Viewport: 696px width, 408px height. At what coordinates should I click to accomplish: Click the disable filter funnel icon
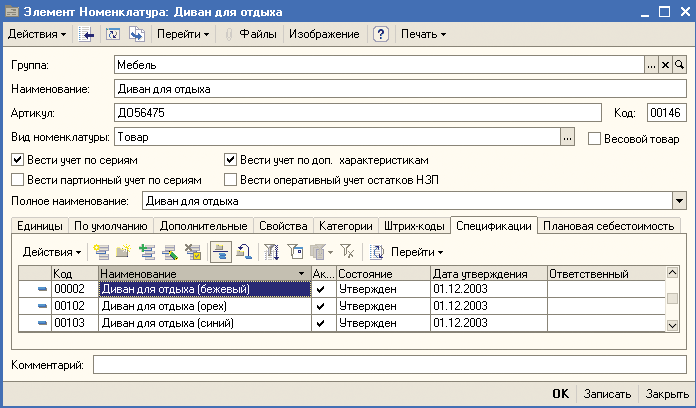click(x=347, y=251)
